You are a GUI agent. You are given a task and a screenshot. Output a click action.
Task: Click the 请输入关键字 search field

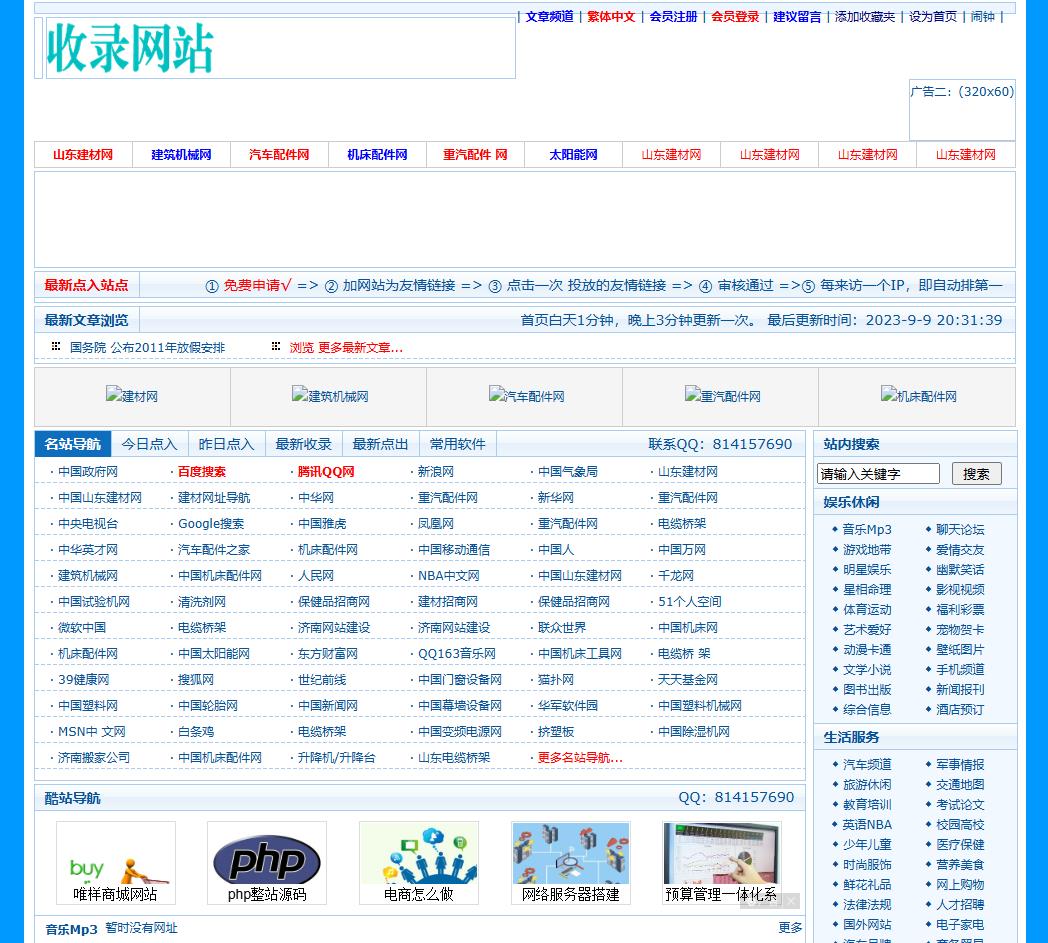(x=878, y=474)
